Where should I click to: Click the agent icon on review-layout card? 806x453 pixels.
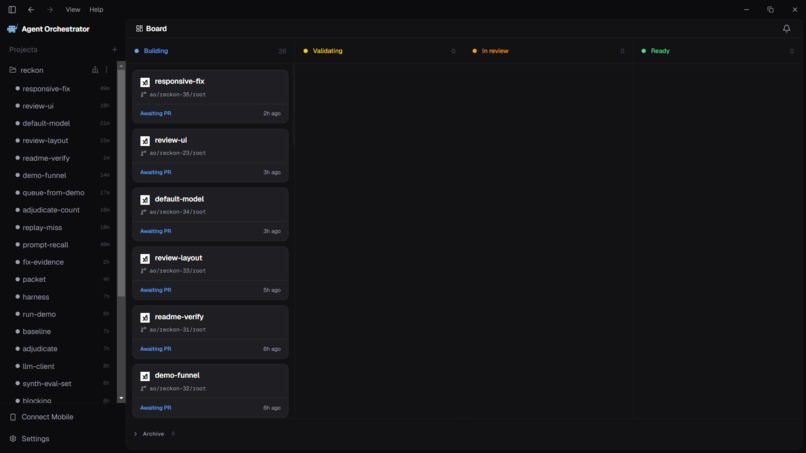(145, 259)
